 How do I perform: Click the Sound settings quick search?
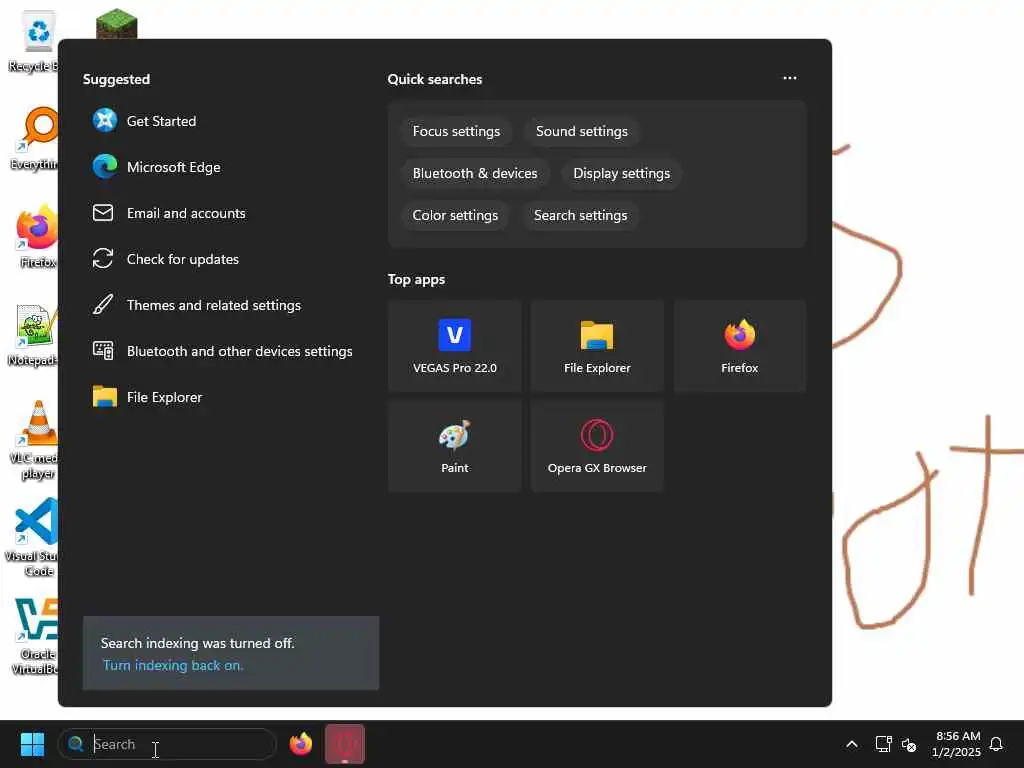[x=581, y=131]
